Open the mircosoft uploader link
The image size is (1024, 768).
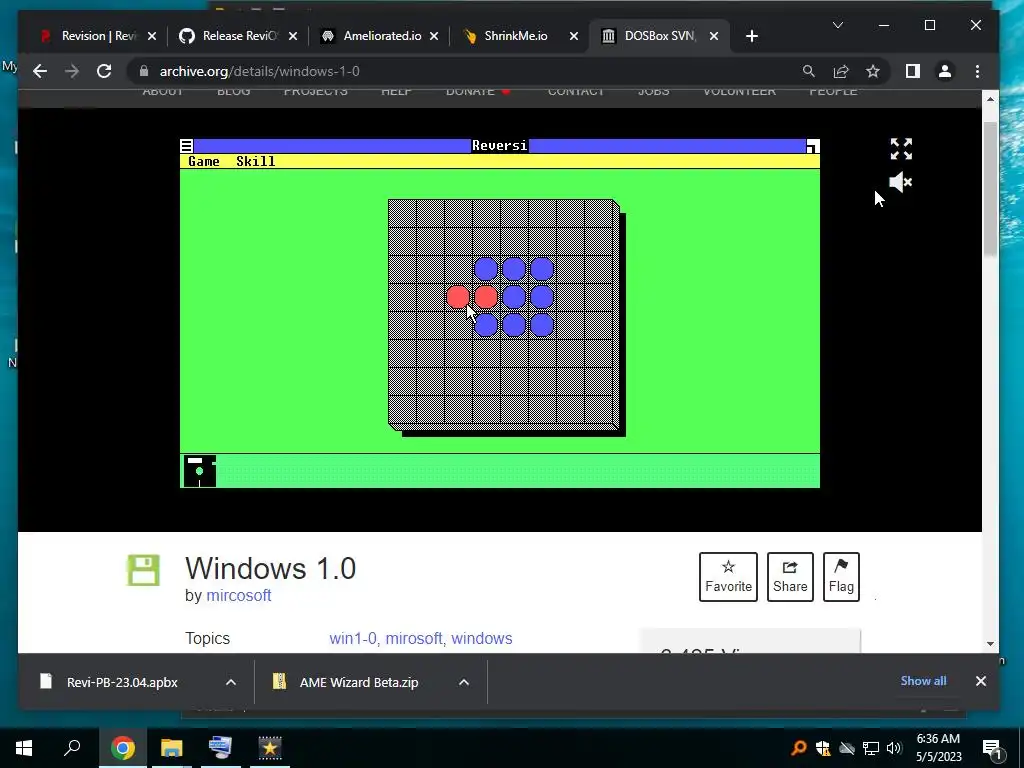click(x=238, y=596)
